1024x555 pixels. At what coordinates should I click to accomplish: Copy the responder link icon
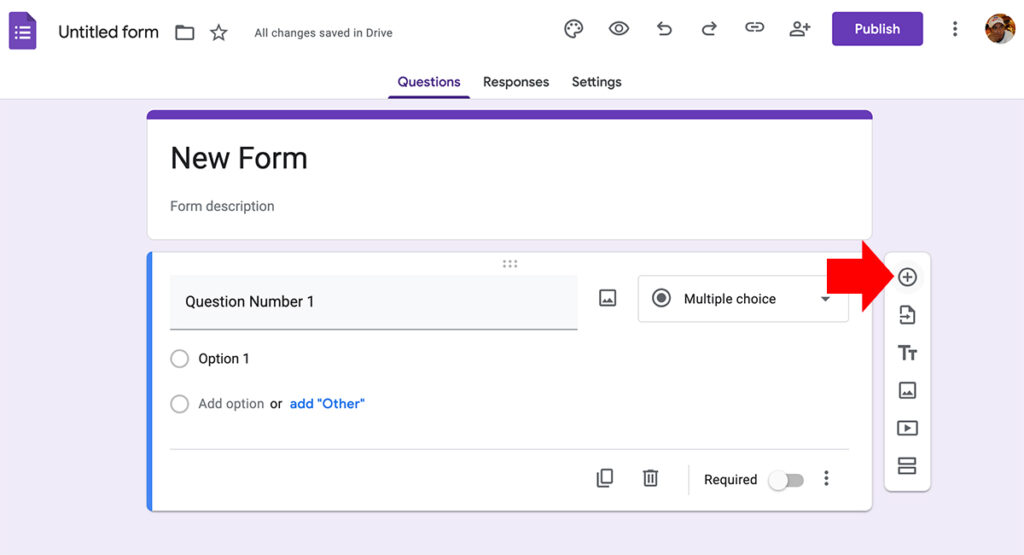[754, 27]
